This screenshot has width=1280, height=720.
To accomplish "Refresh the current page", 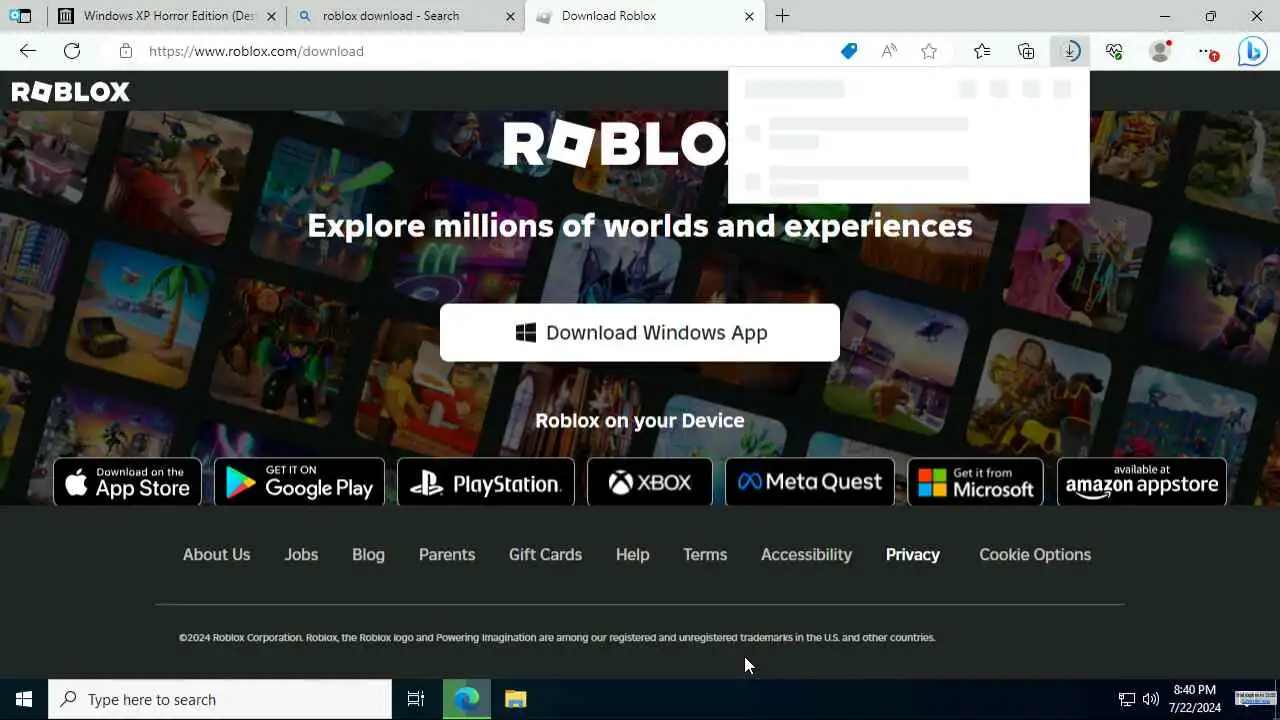I will click(72, 51).
